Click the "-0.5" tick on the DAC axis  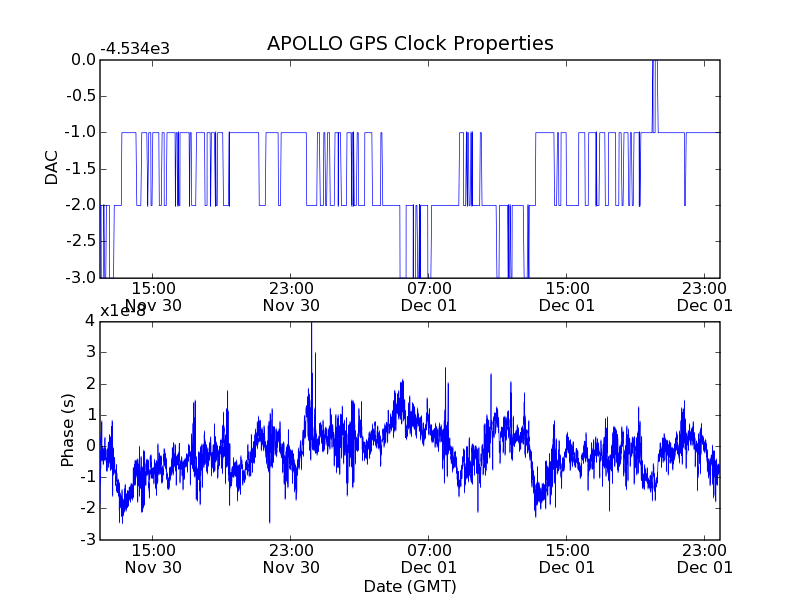click(x=81, y=96)
